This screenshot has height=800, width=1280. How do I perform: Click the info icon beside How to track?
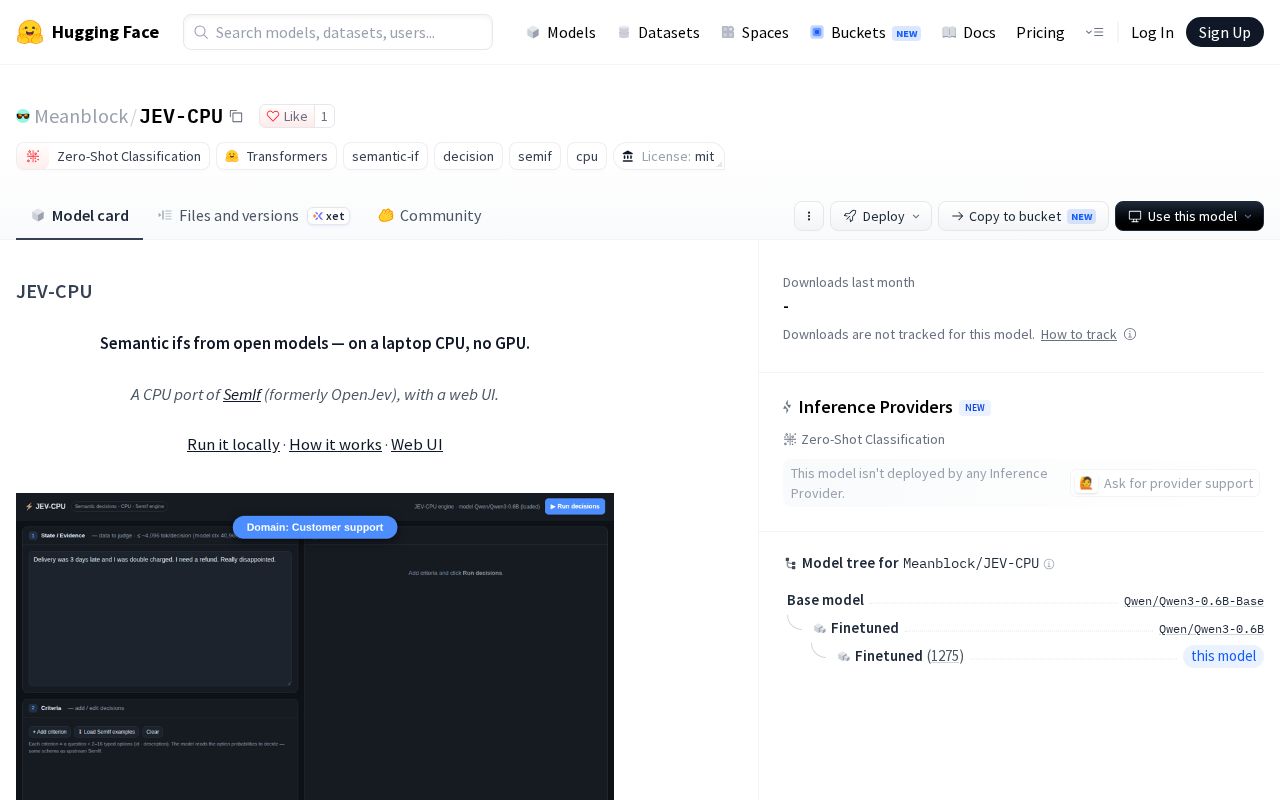(x=1130, y=334)
